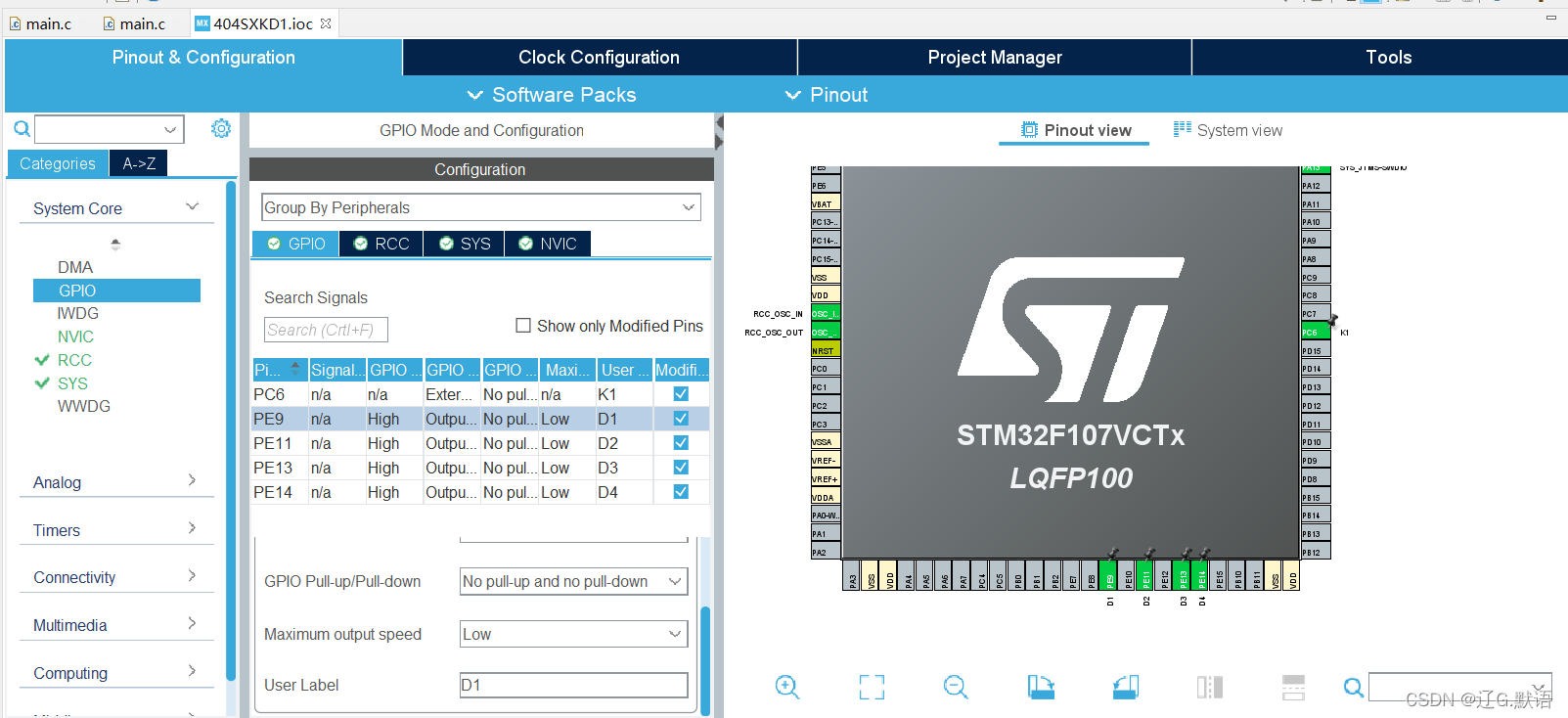Click the Pinout view chip icon

pyautogui.click(x=1029, y=130)
